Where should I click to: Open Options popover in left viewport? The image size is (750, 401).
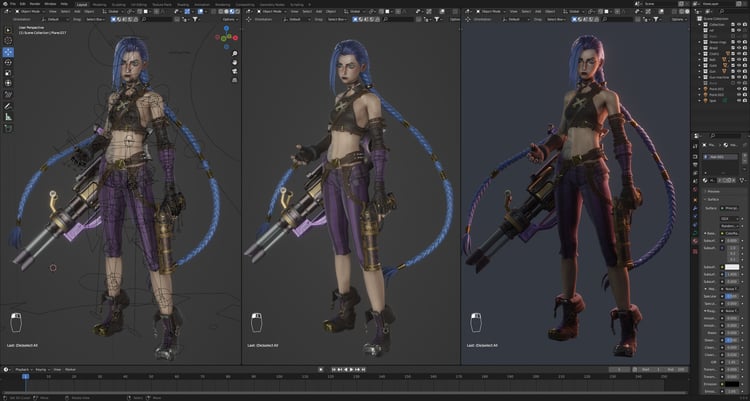point(230,19)
